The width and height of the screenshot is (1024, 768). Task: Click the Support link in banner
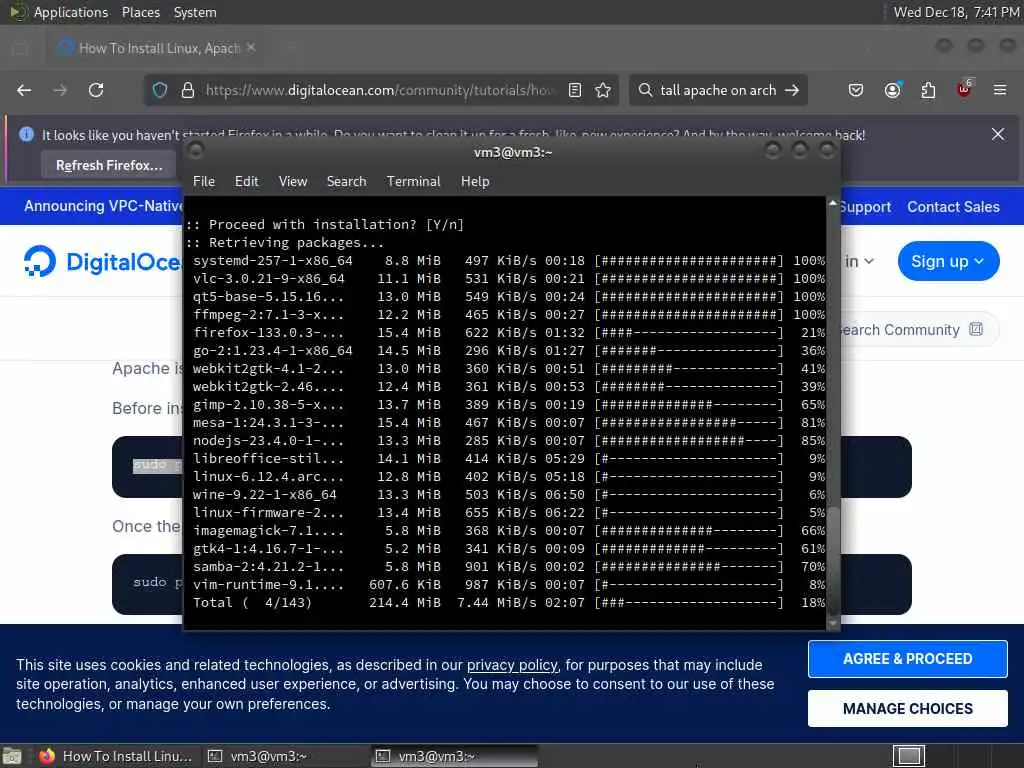tap(865, 207)
